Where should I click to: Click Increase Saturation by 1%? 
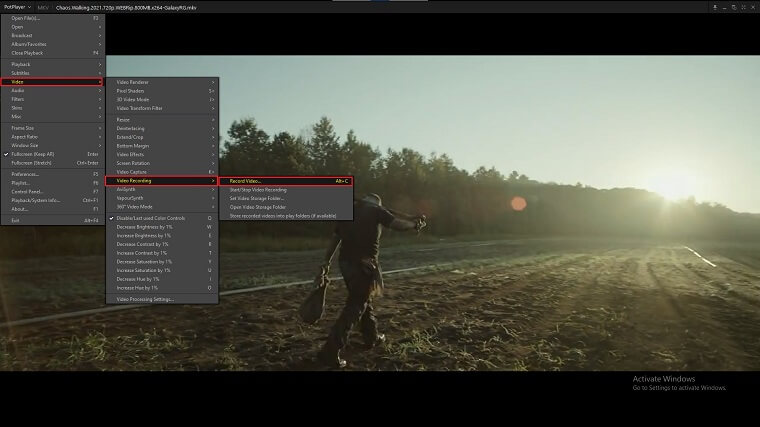coord(162,270)
